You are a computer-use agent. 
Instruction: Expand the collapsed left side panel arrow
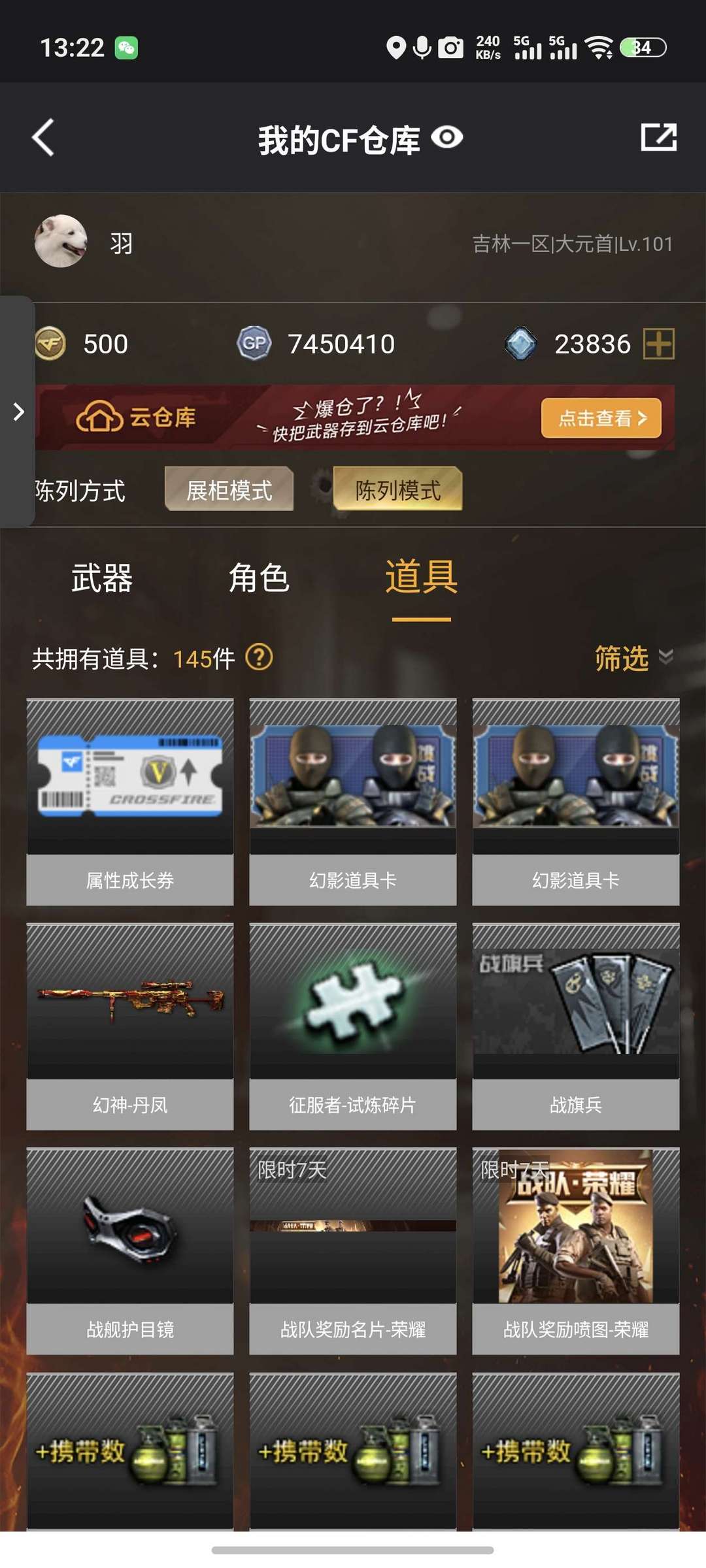point(18,412)
